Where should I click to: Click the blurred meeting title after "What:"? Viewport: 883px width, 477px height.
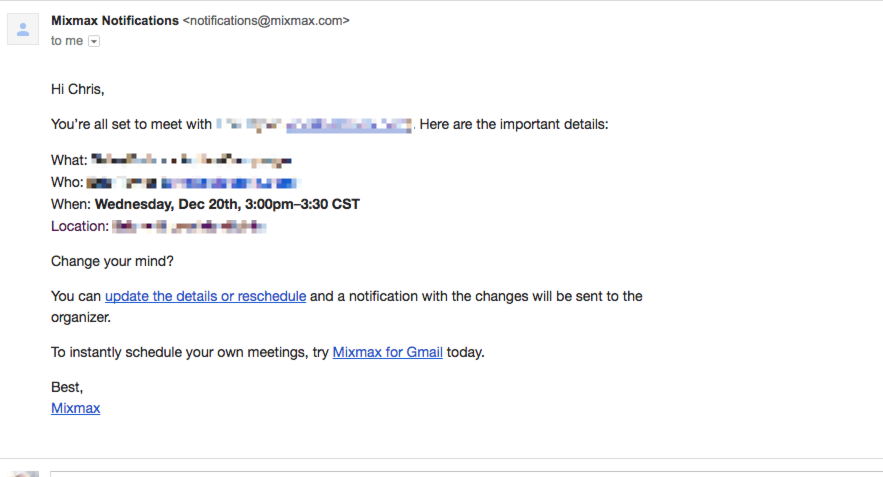[x=191, y=161]
